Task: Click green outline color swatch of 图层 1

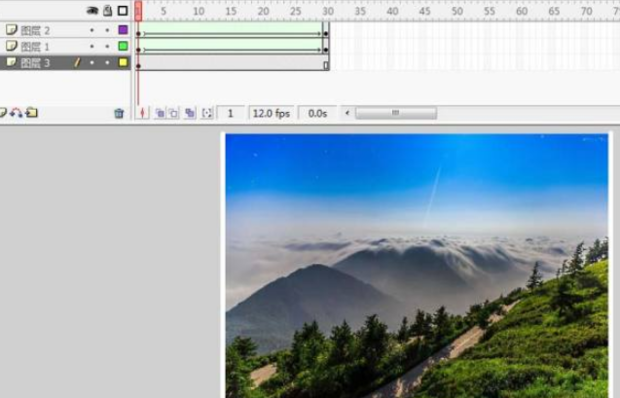Action: coord(123,46)
